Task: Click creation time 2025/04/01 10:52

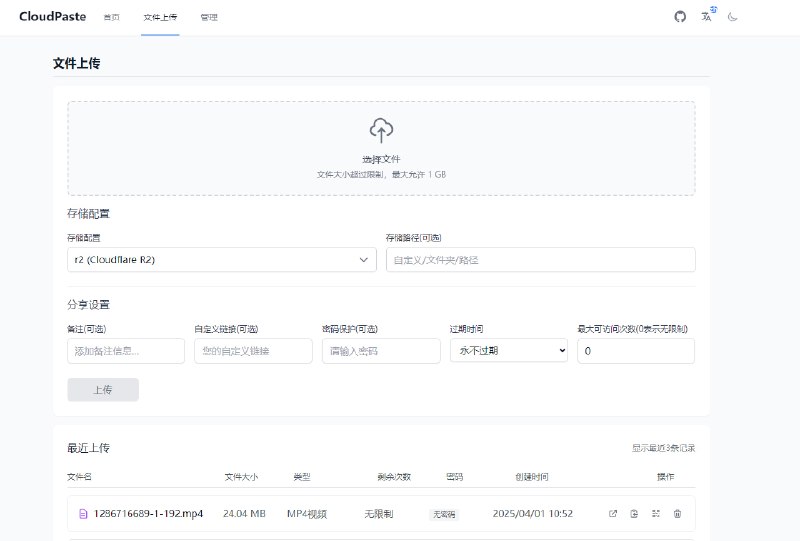Action: [533, 513]
